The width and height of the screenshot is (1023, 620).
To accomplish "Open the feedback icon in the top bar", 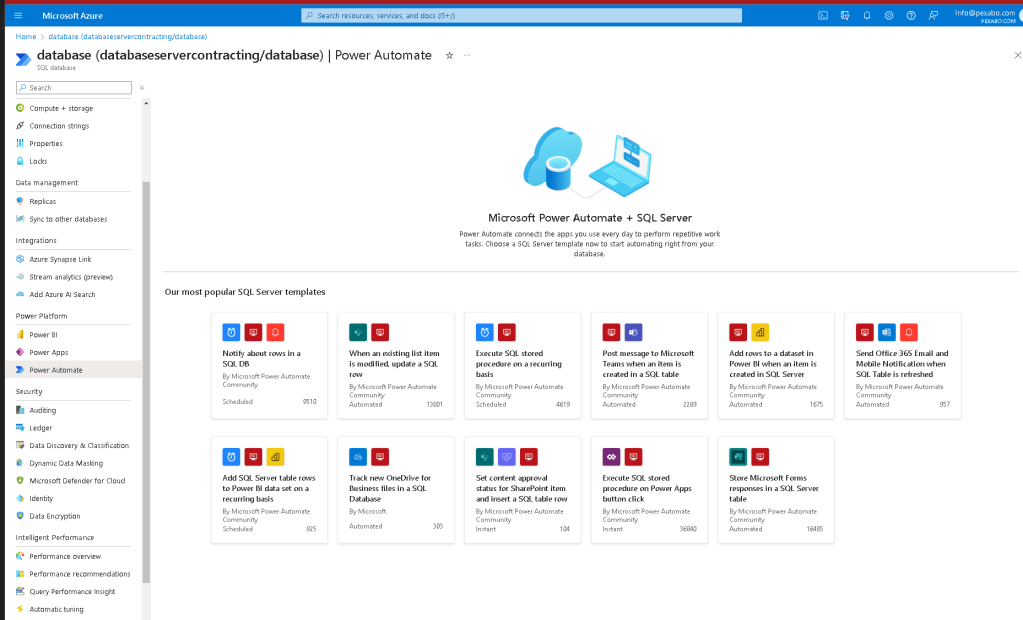I will pos(933,16).
